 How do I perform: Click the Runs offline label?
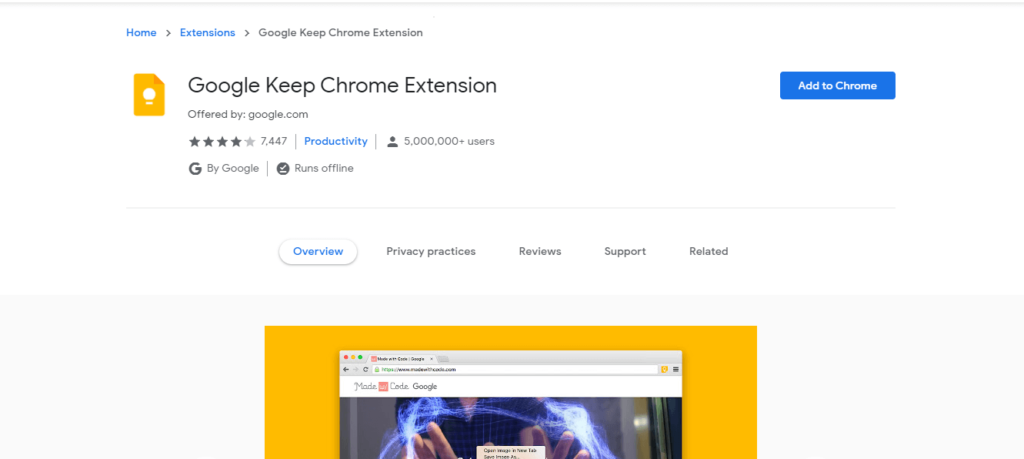point(324,168)
